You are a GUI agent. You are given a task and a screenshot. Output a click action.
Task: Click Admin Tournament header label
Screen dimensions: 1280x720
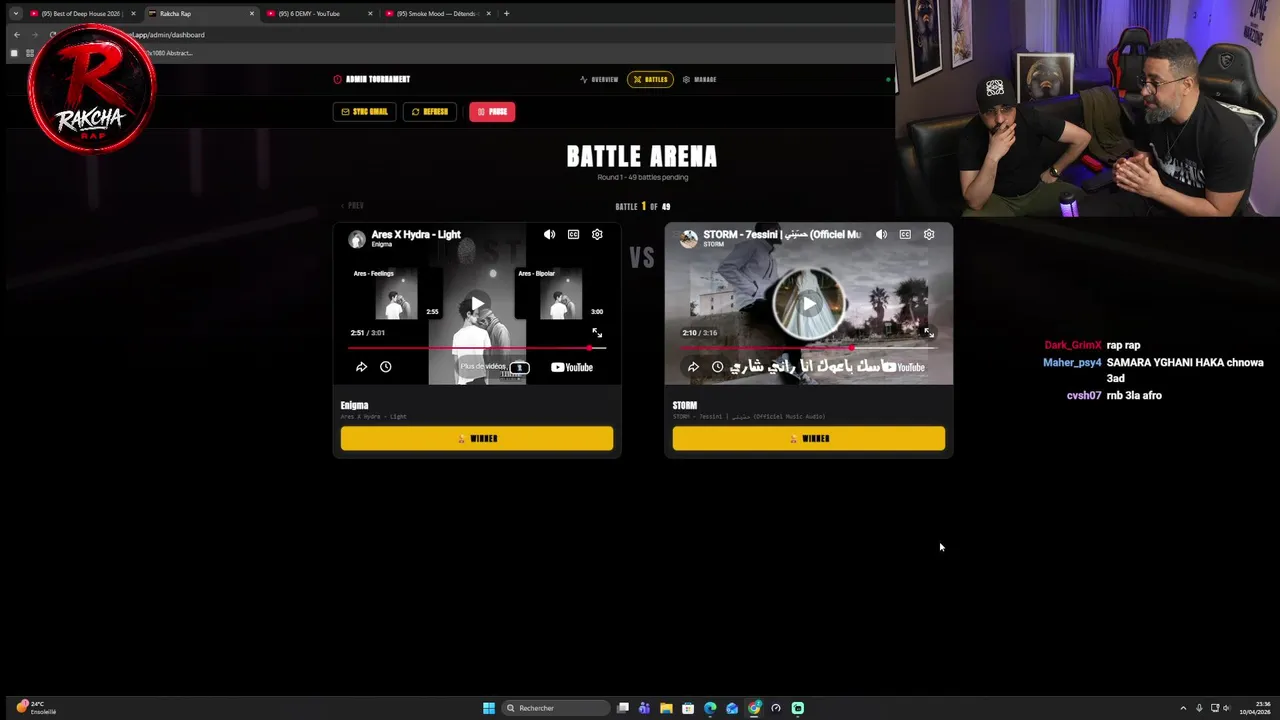pos(372,79)
